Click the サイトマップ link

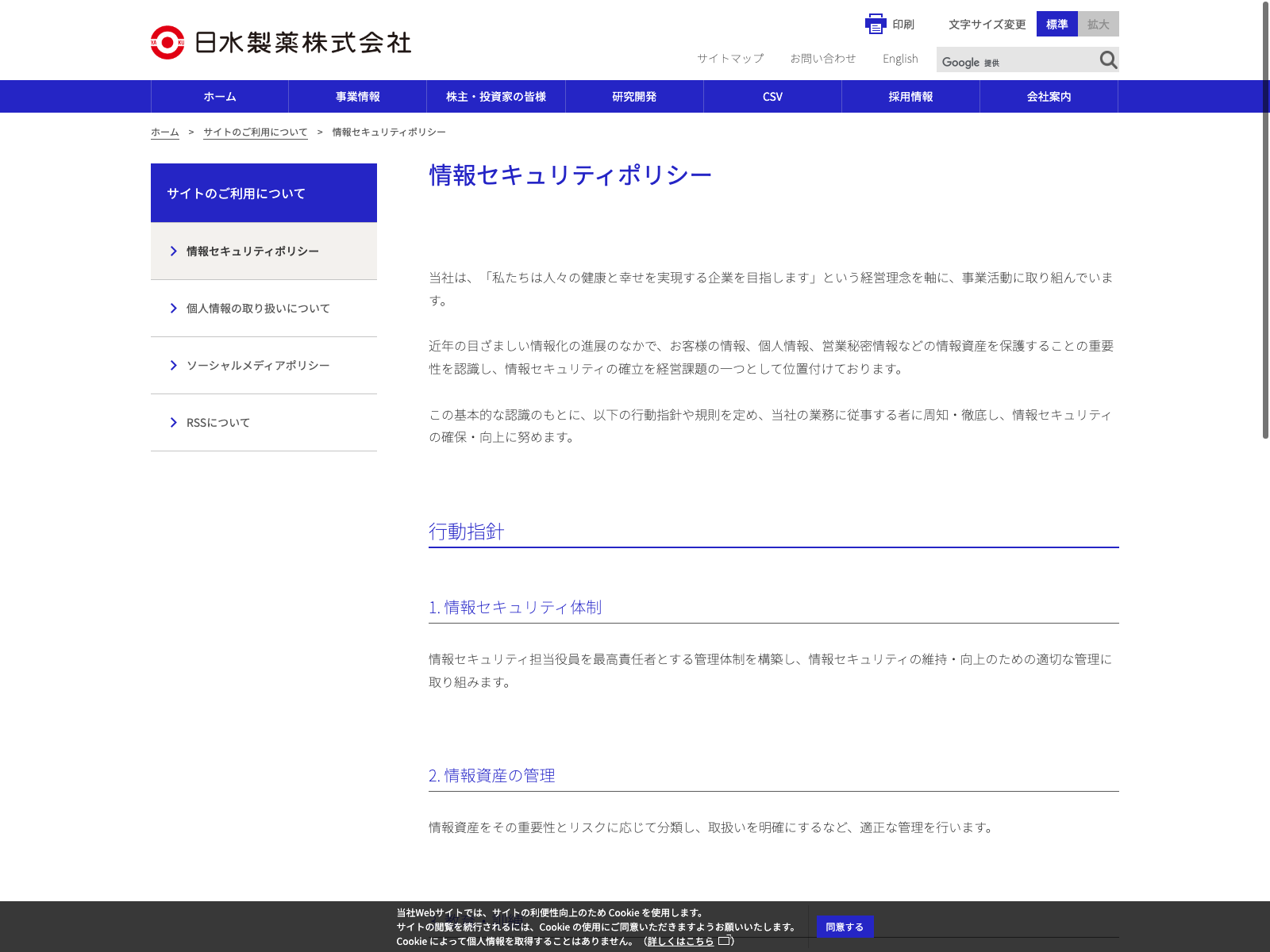pos(730,59)
